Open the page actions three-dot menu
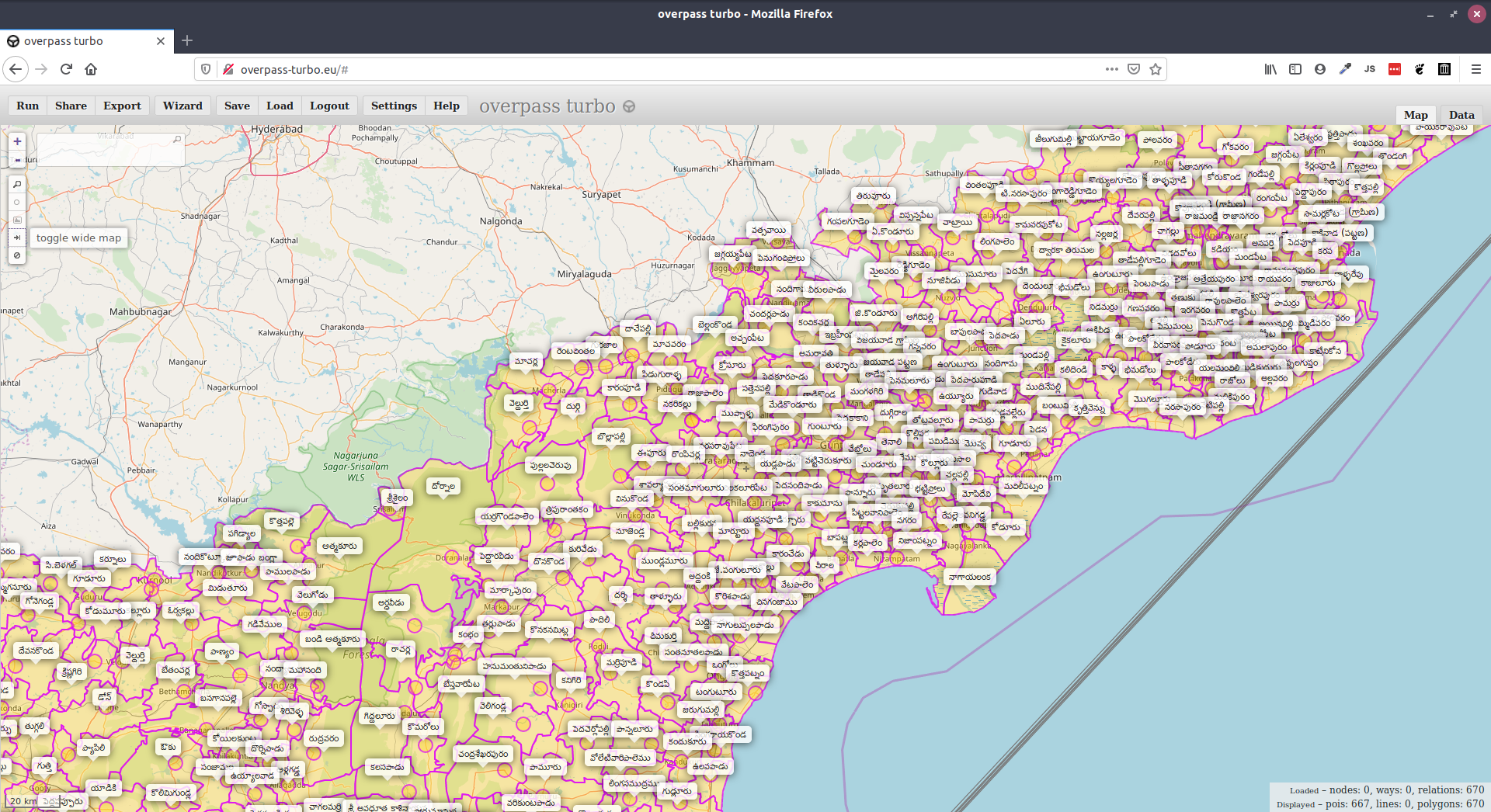 [1112, 69]
